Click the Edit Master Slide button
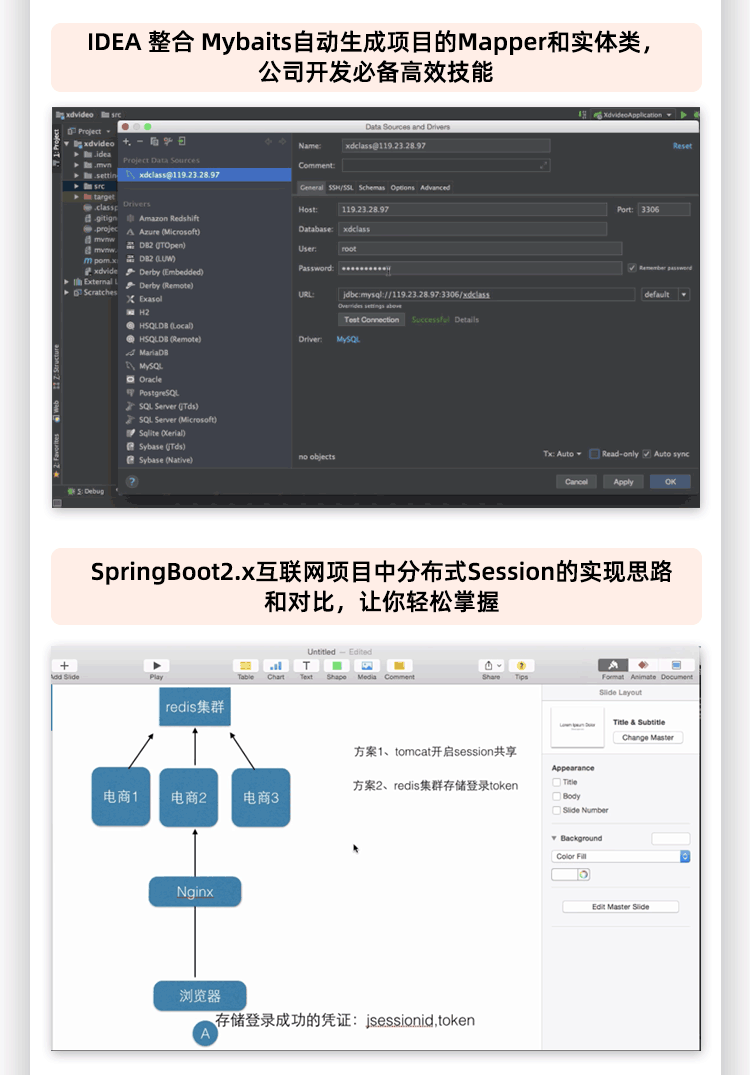The image size is (750, 1075). tap(620, 907)
